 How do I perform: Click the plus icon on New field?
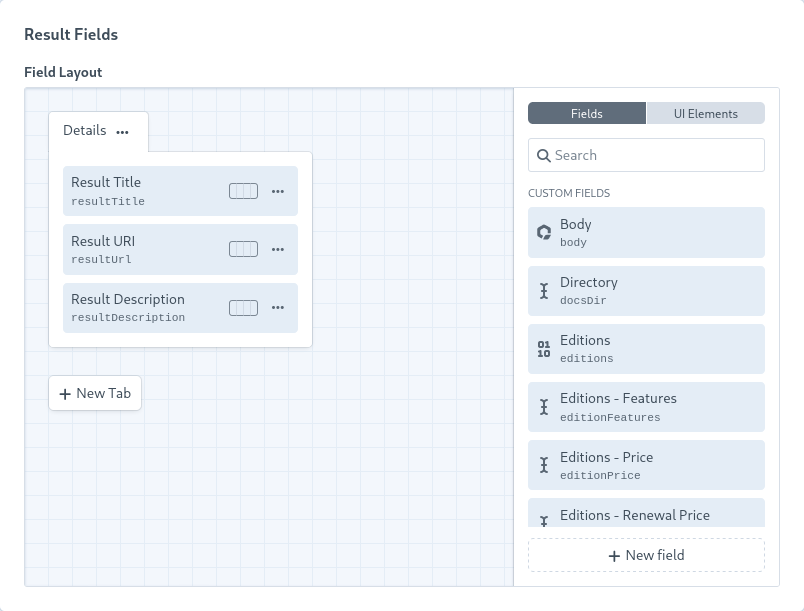[614, 555]
